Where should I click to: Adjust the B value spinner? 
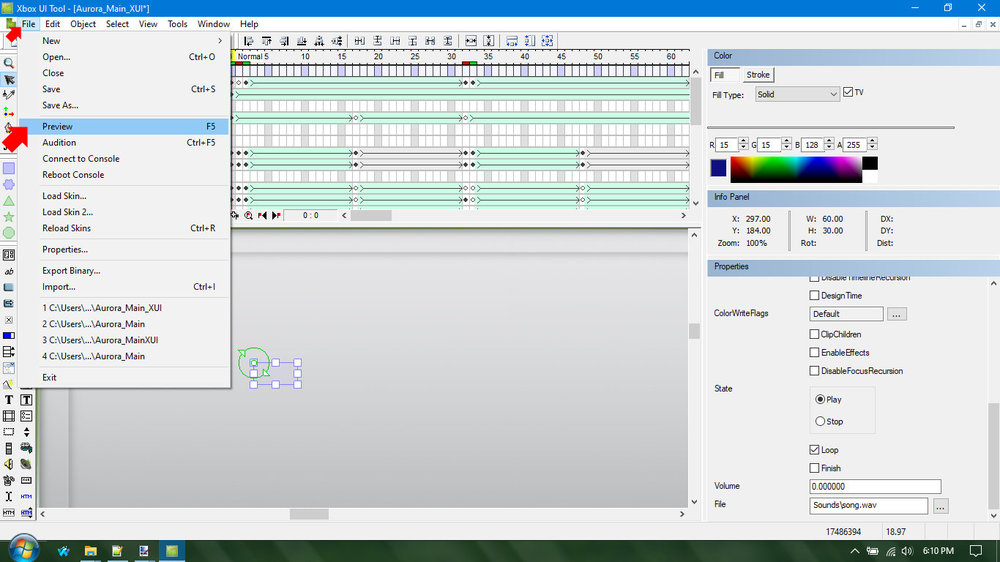829,145
